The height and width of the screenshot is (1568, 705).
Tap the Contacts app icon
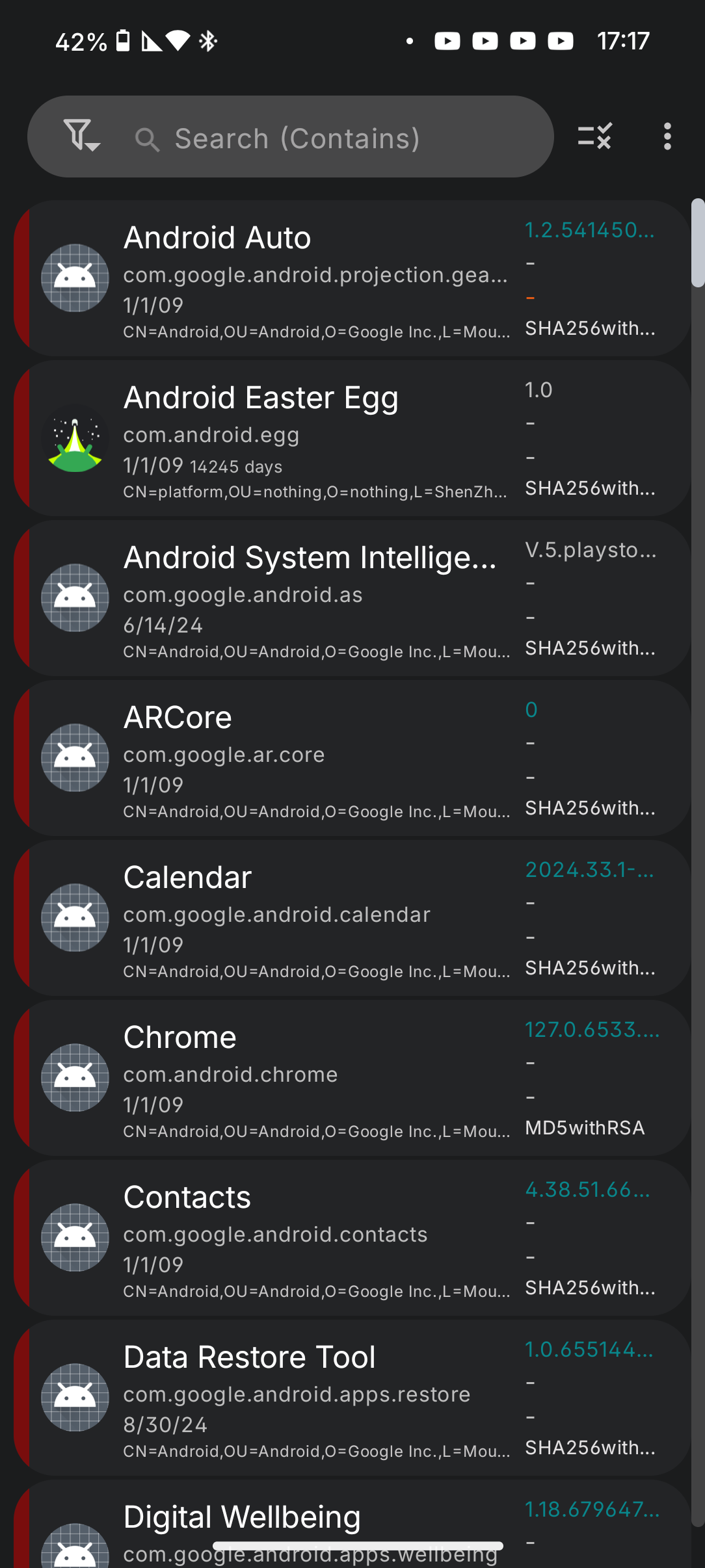click(x=75, y=1238)
